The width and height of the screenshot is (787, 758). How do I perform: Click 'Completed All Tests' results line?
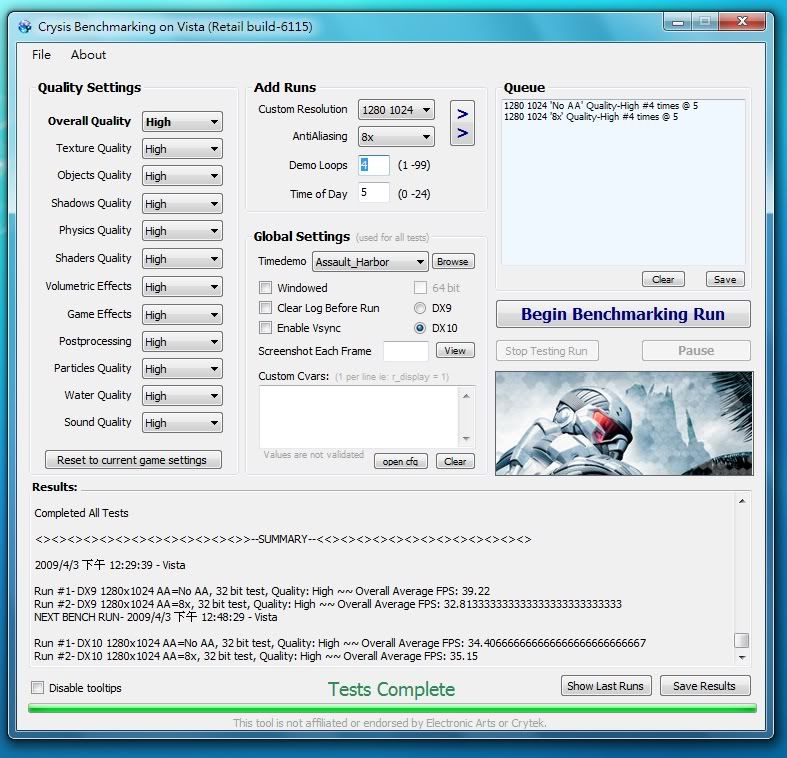(x=81, y=513)
